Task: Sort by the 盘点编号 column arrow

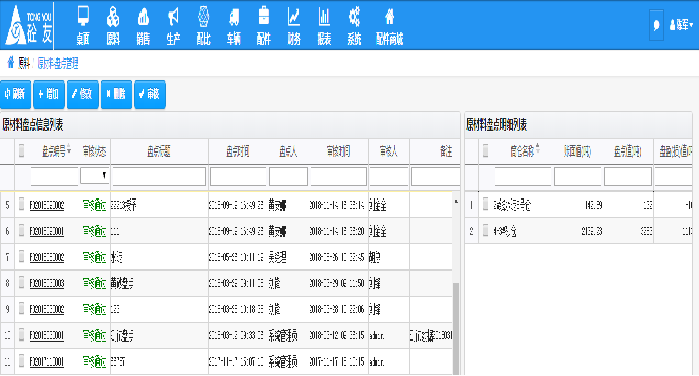Action: (x=69, y=148)
